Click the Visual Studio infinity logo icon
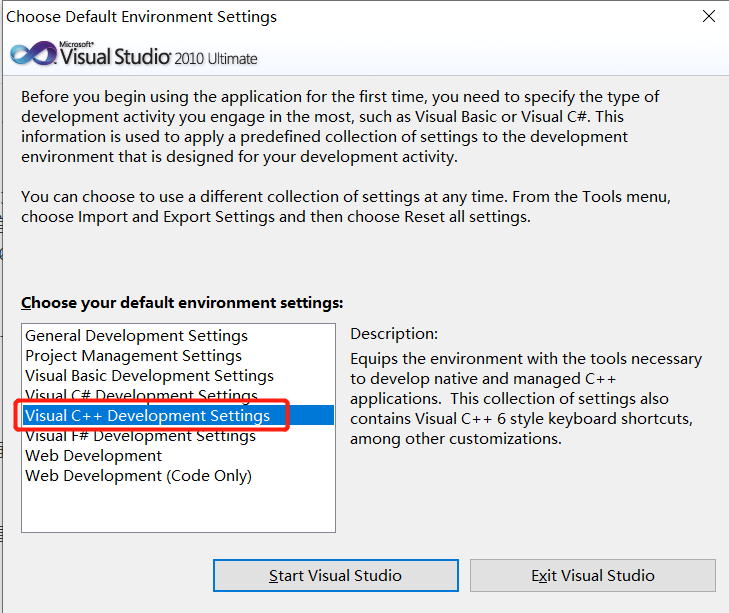 pyautogui.click(x=32, y=54)
